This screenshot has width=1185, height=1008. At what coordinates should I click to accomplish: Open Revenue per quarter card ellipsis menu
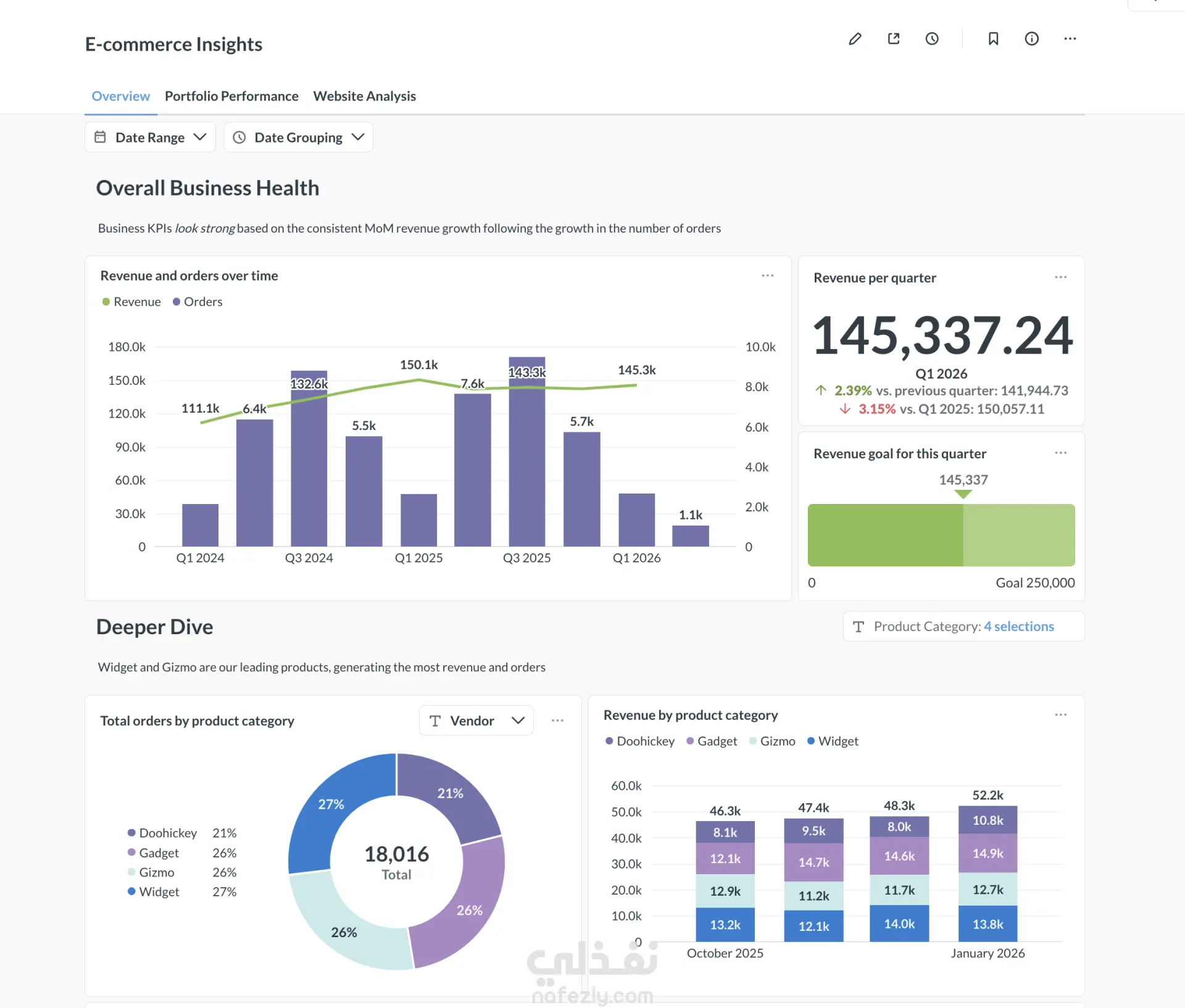pyautogui.click(x=1060, y=277)
